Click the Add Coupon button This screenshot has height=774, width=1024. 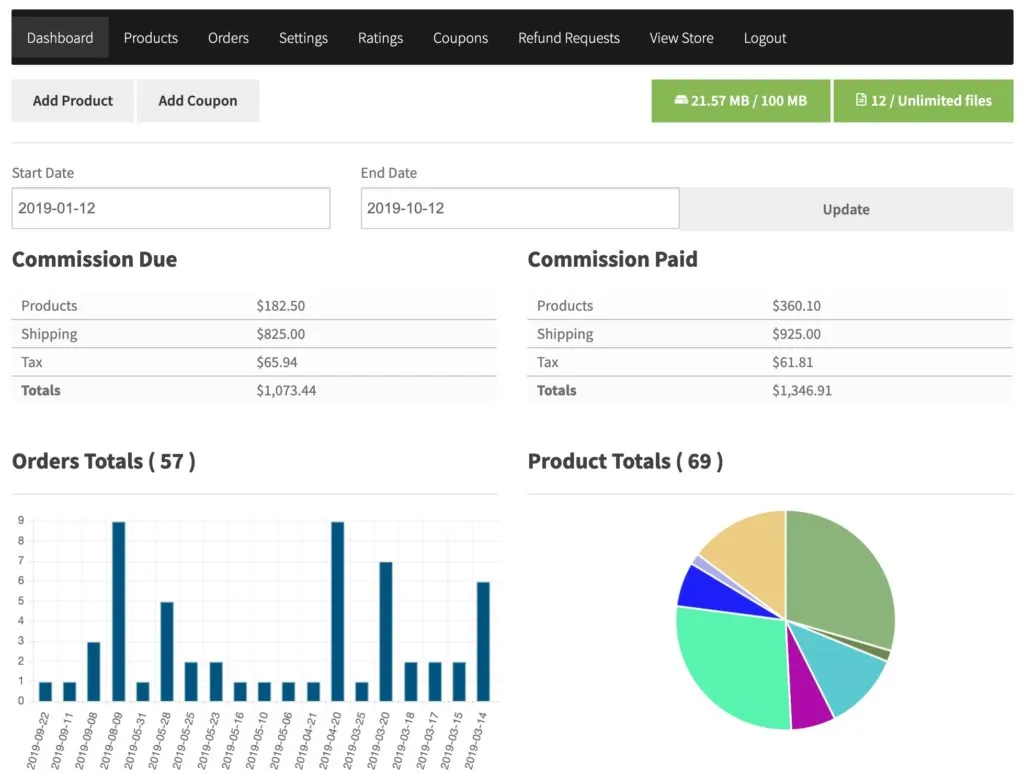(197, 100)
